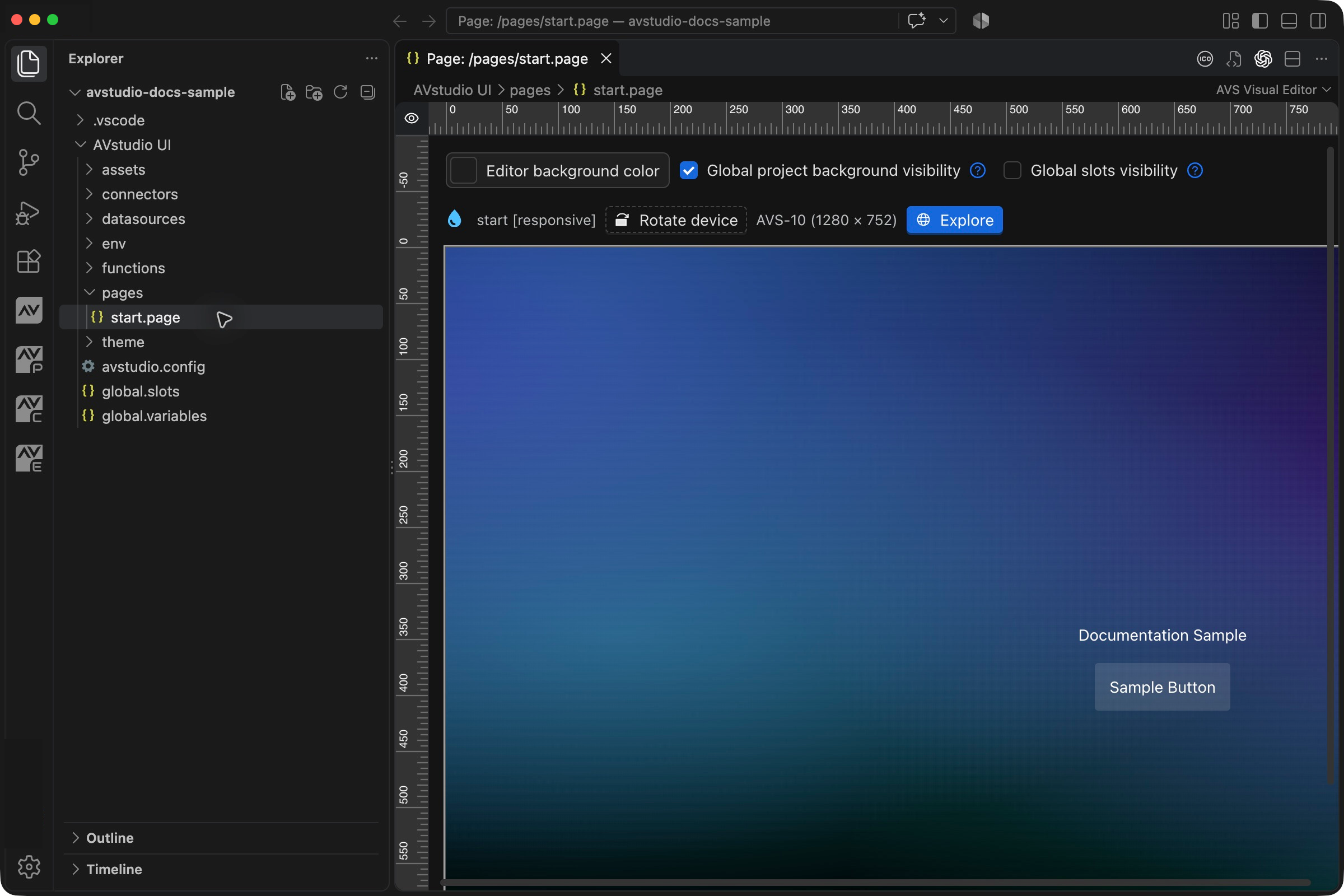Click the pages breadcrumb item
The width and height of the screenshot is (1344, 896).
[x=530, y=90]
